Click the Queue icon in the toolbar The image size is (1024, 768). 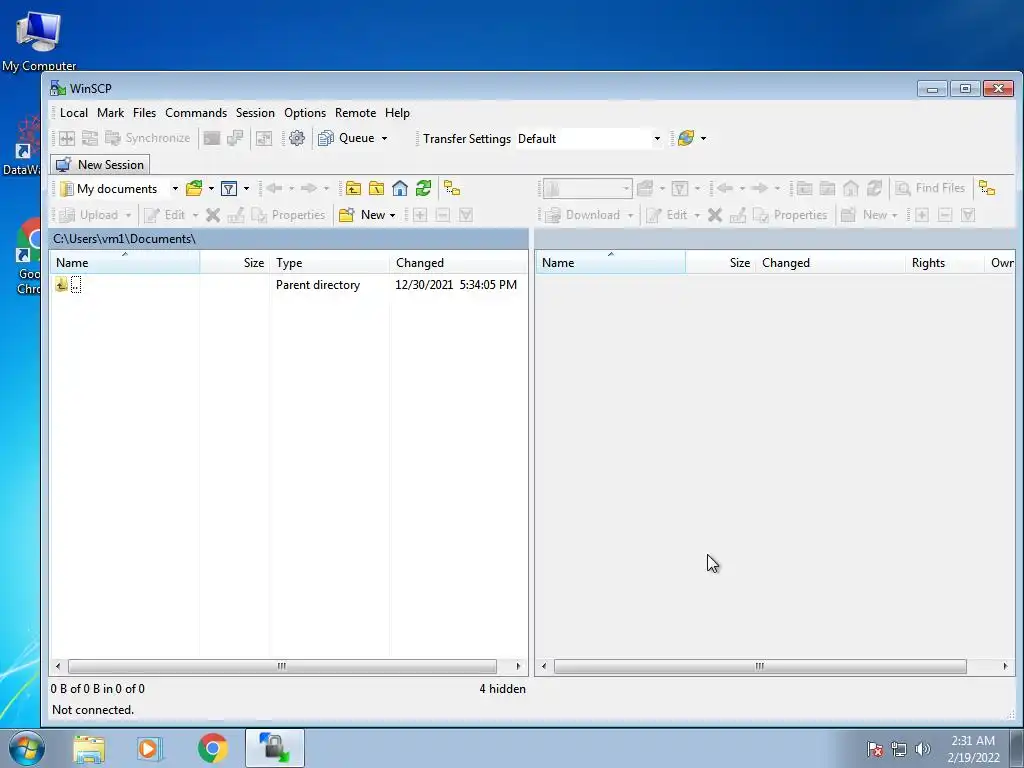click(326, 138)
